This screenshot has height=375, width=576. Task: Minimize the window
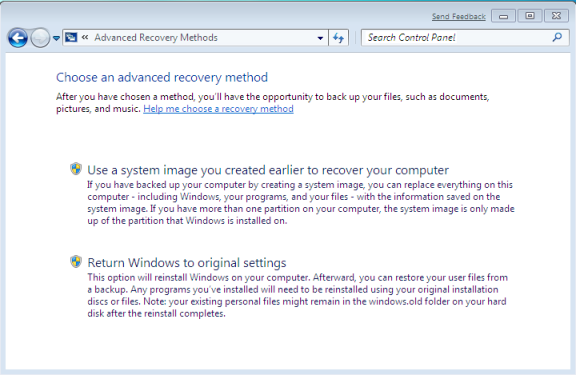pos(503,16)
